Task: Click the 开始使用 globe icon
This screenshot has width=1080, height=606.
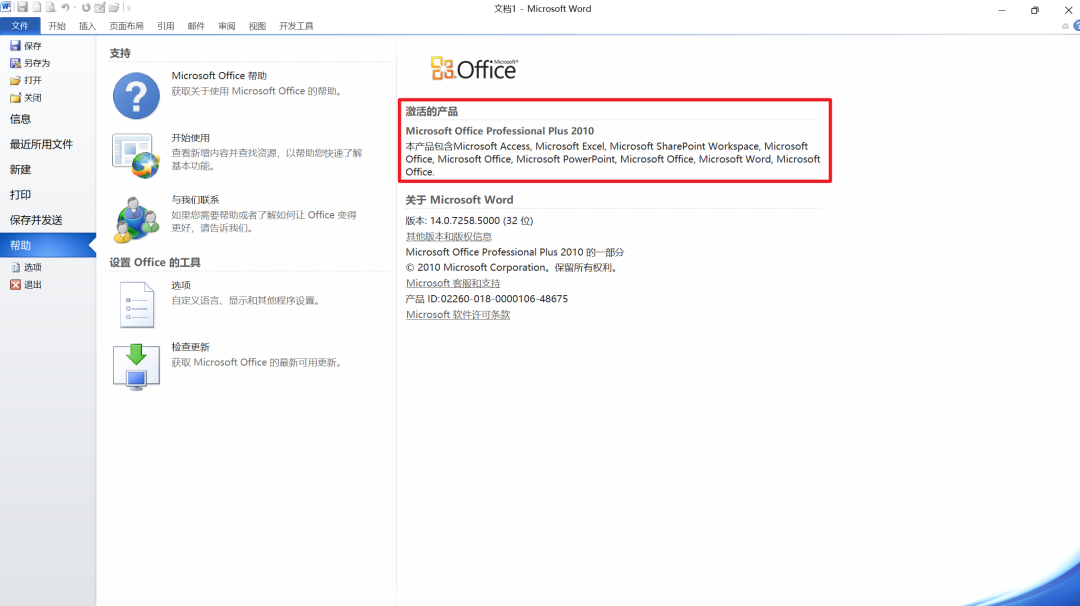Action: pyautogui.click(x=136, y=156)
